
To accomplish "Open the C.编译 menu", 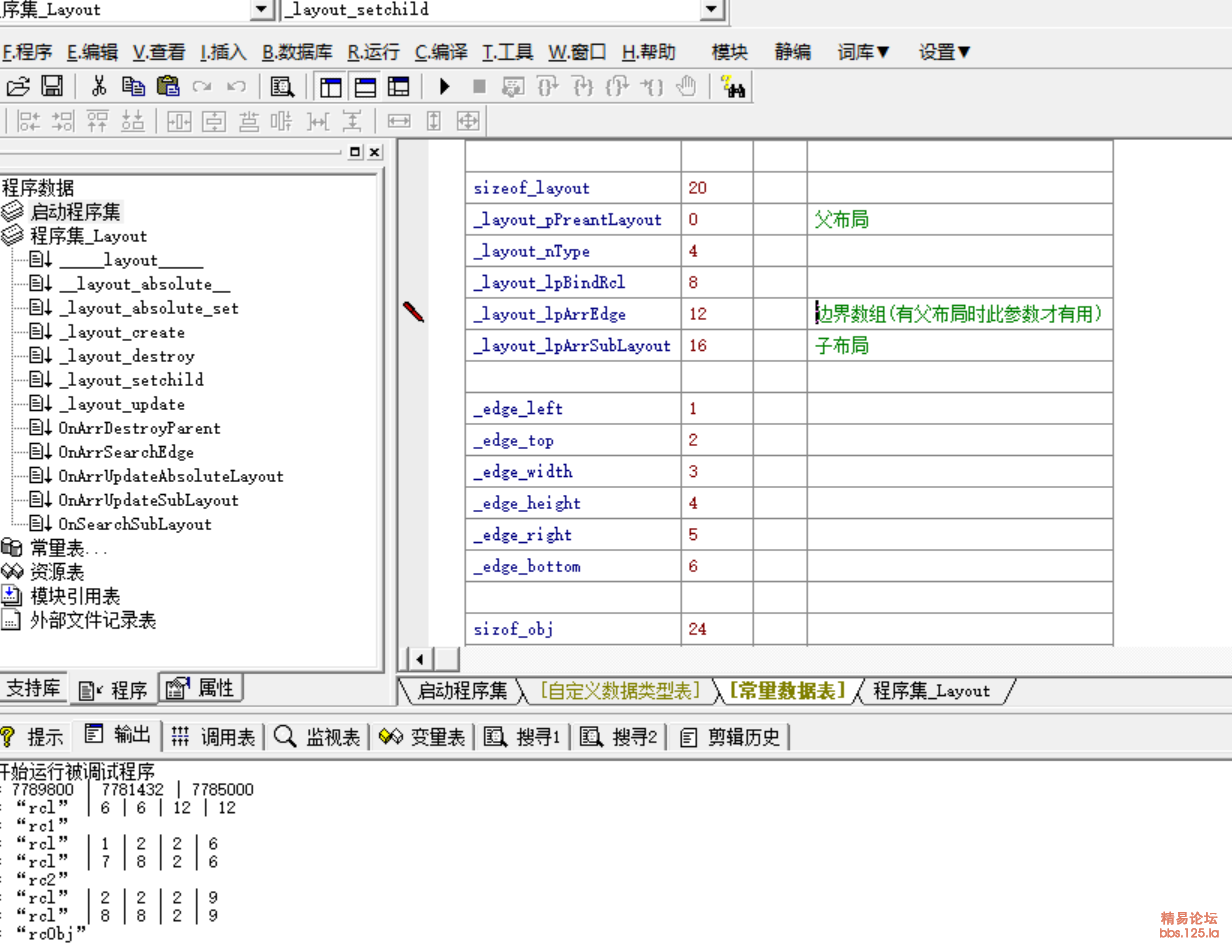I will click(441, 52).
